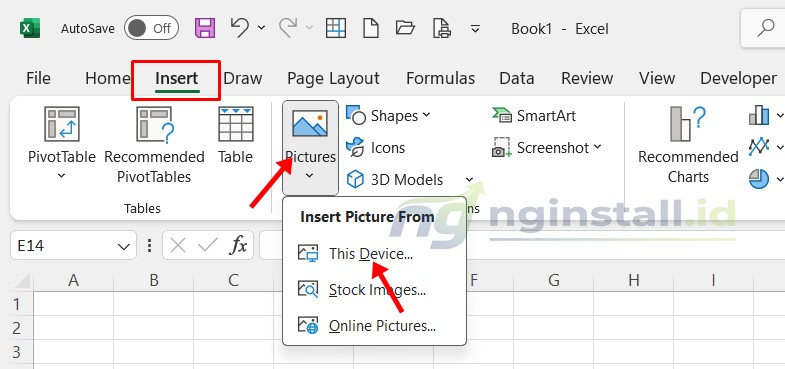
Task: Open the Name Box dropdown arrow
Action: click(x=123, y=246)
